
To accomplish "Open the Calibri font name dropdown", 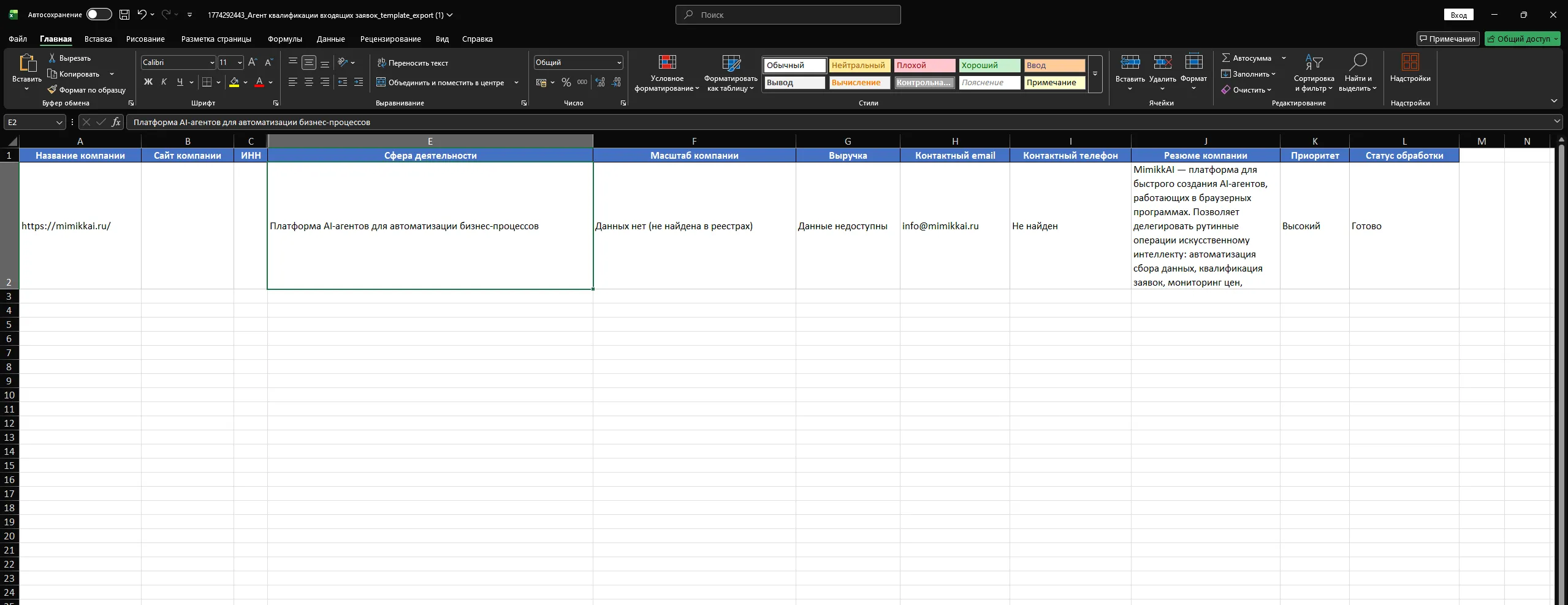I will (x=212, y=63).
